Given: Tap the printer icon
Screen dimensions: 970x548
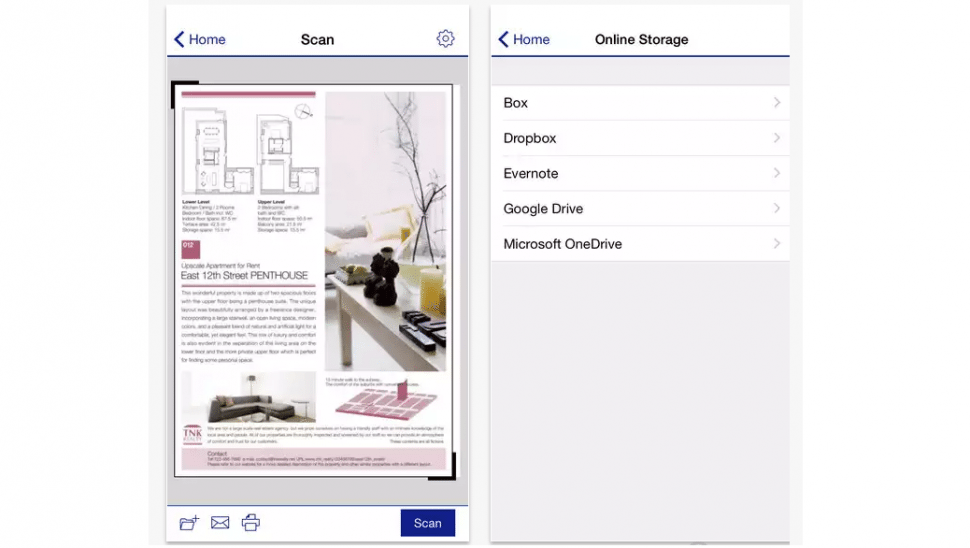Looking at the screenshot, I should tap(251, 523).
